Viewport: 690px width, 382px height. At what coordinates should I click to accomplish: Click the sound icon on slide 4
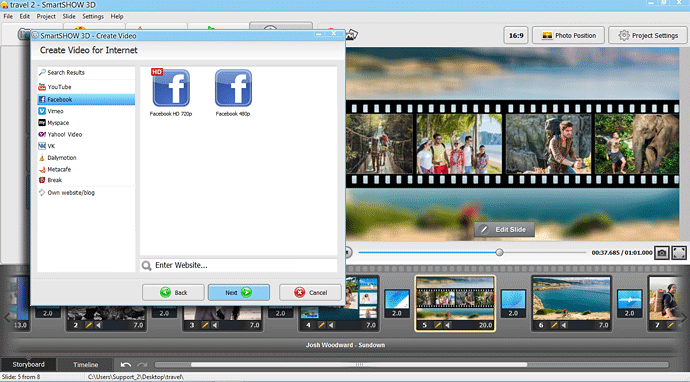click(332, 325)
